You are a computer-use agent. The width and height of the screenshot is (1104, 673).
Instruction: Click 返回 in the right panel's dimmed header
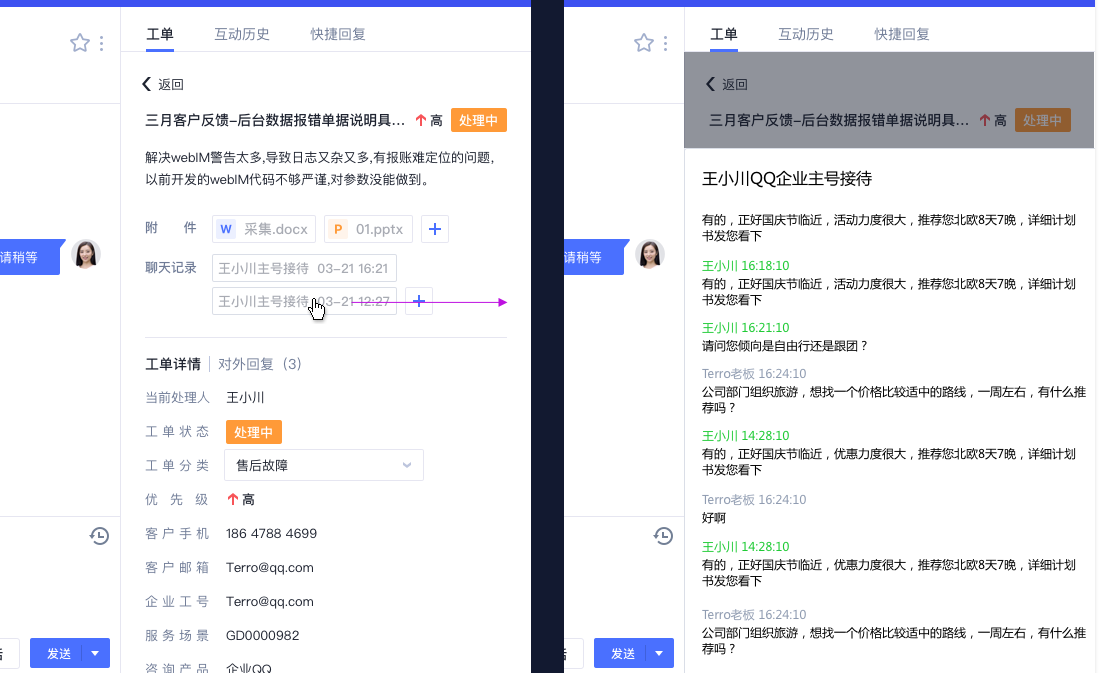[x=727, y=85]
